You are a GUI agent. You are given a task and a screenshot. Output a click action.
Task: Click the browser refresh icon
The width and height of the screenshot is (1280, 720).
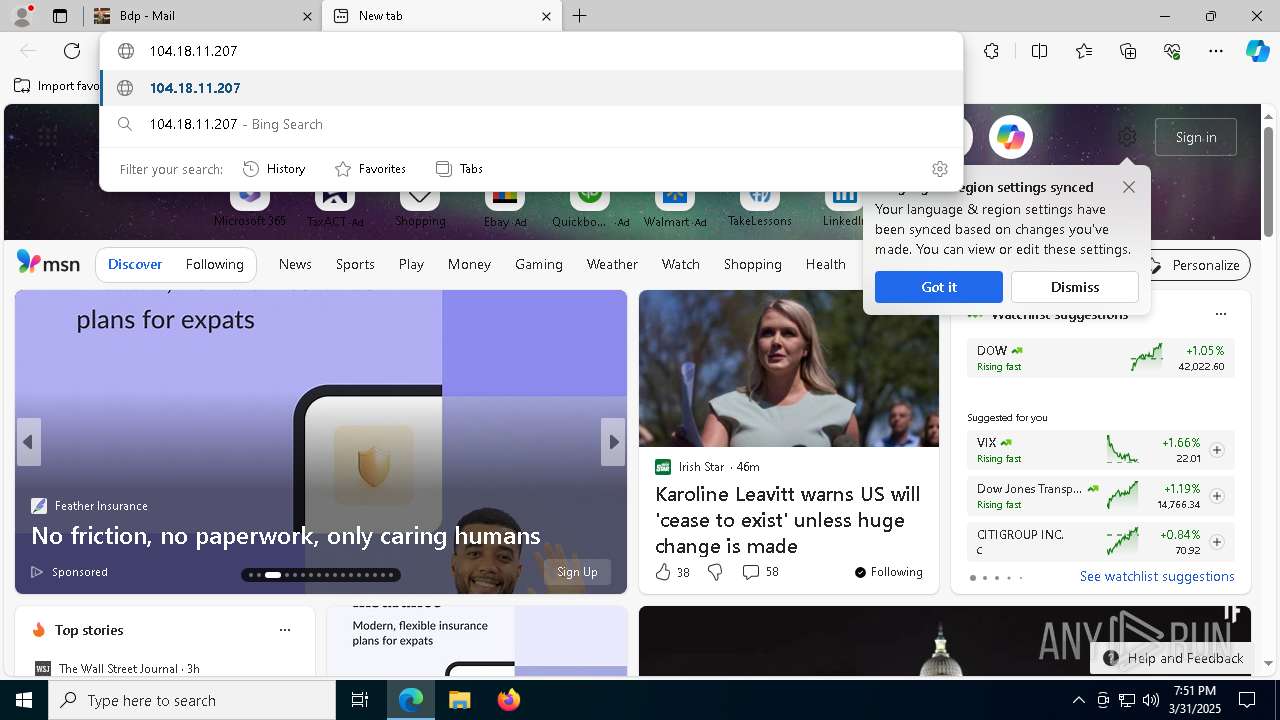point(72,51)
